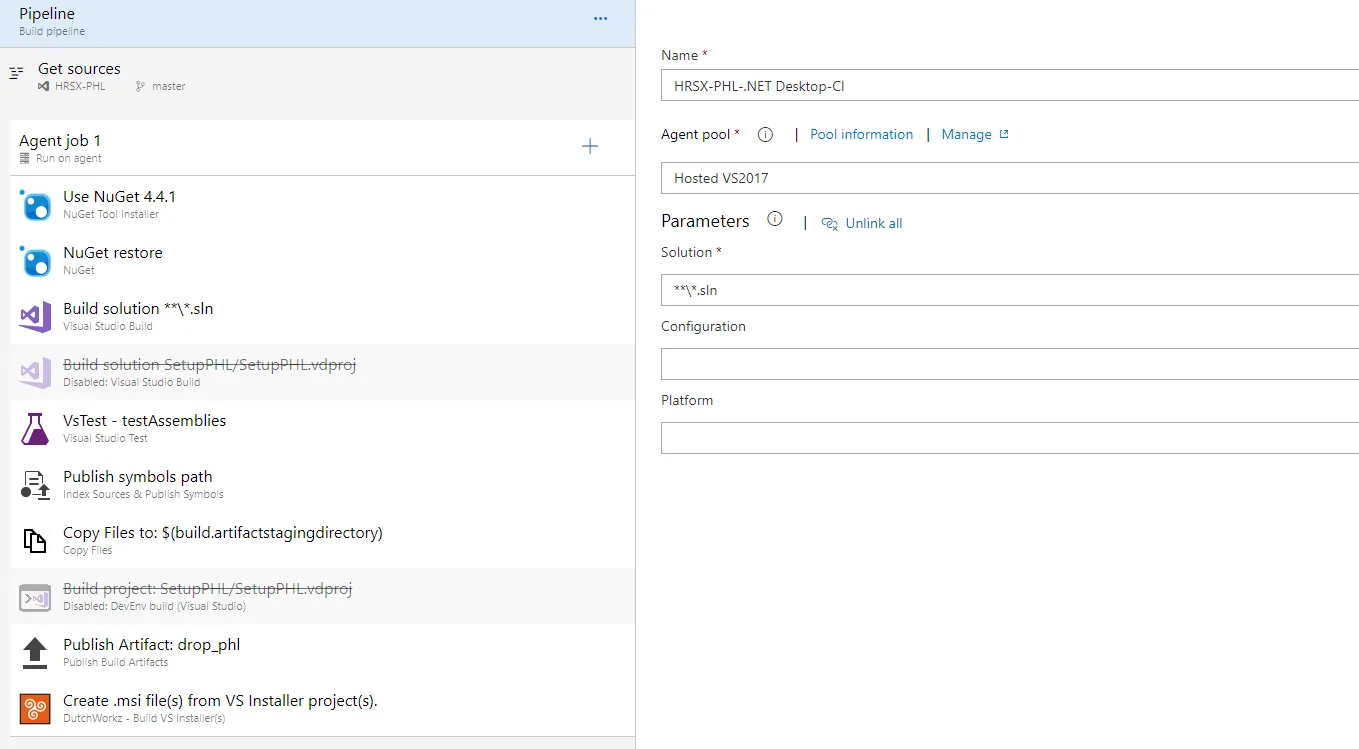Show Parameters info tooltip icon
Image resolution: width=1359 pixels, height=749 pixels.
(x=775, y=220)
